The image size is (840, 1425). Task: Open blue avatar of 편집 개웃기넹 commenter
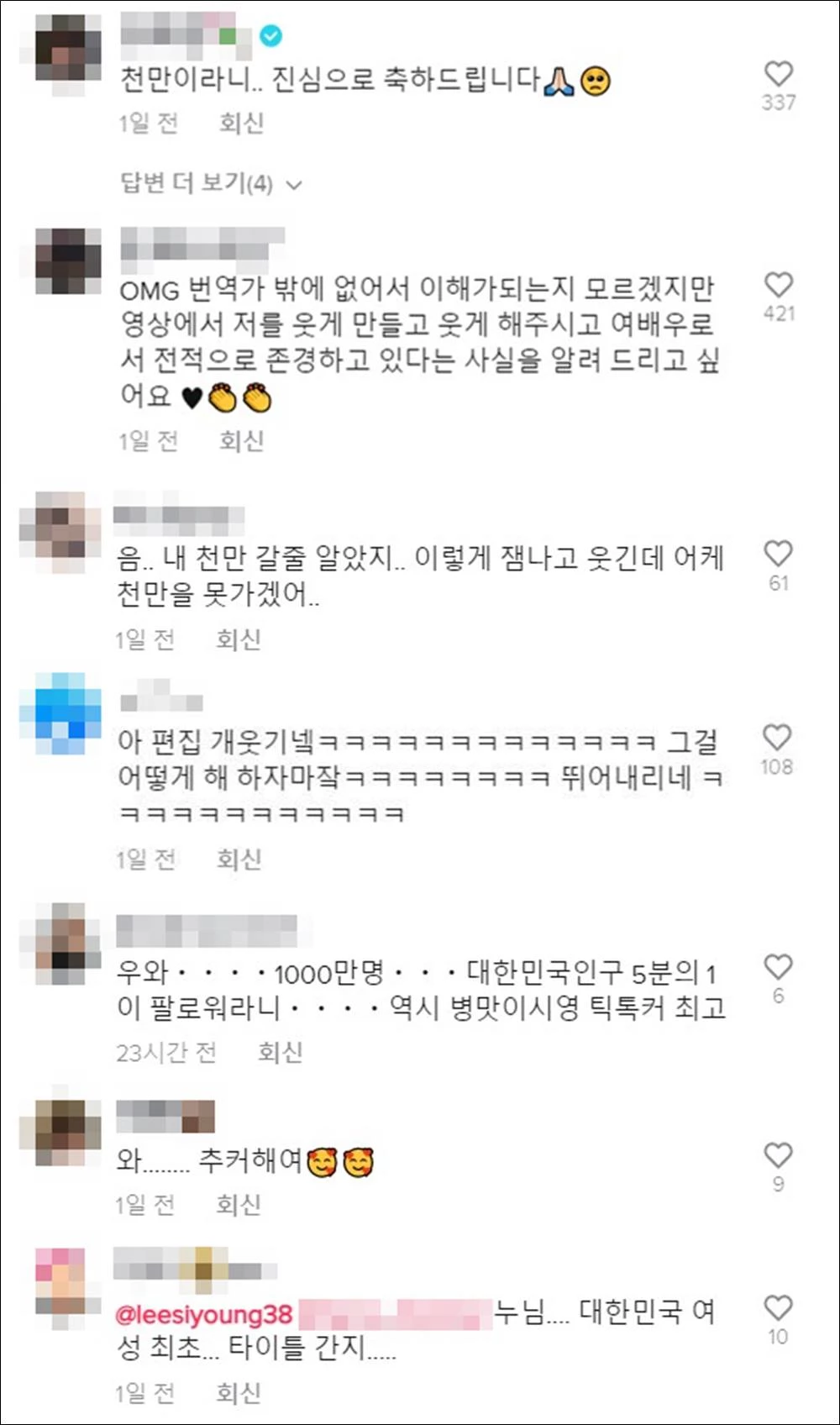coord(60,712)
